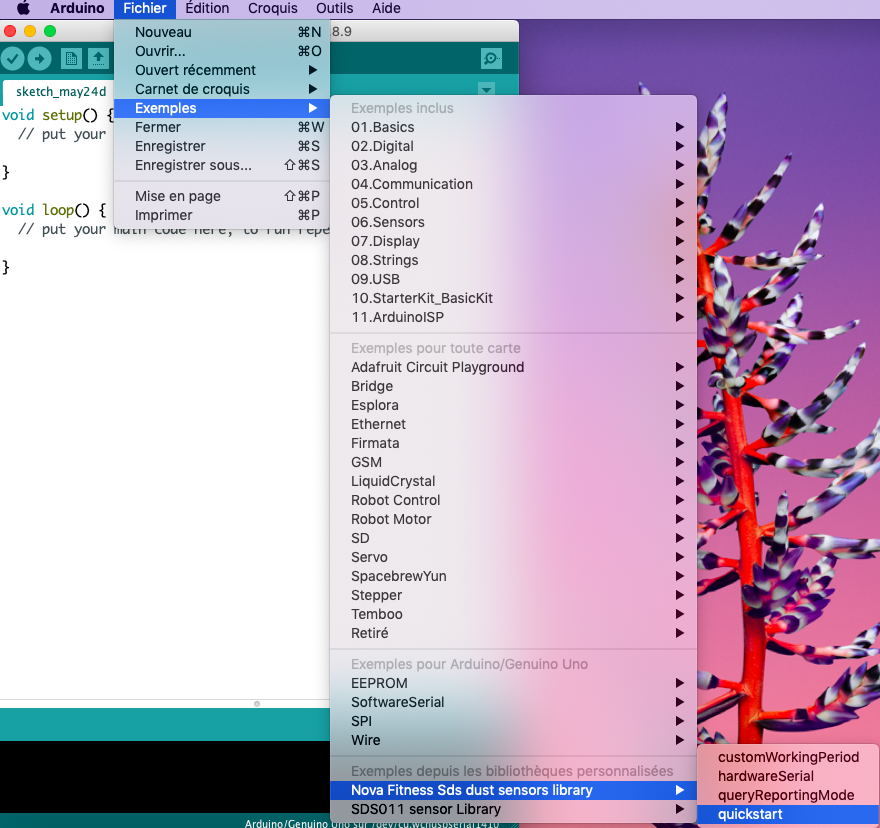Select Nova Fitness Sds dust sensors library
This screenshot has height=828, width=880.
tap(514, 791)
